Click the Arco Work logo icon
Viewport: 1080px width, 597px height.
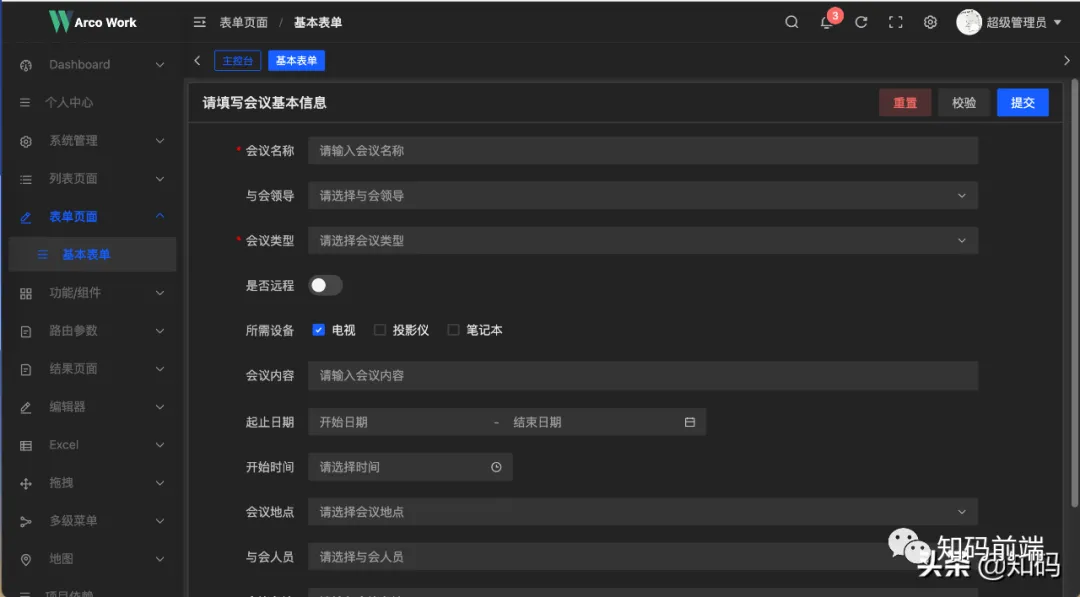pyautogui.click(x=60, y=20)
